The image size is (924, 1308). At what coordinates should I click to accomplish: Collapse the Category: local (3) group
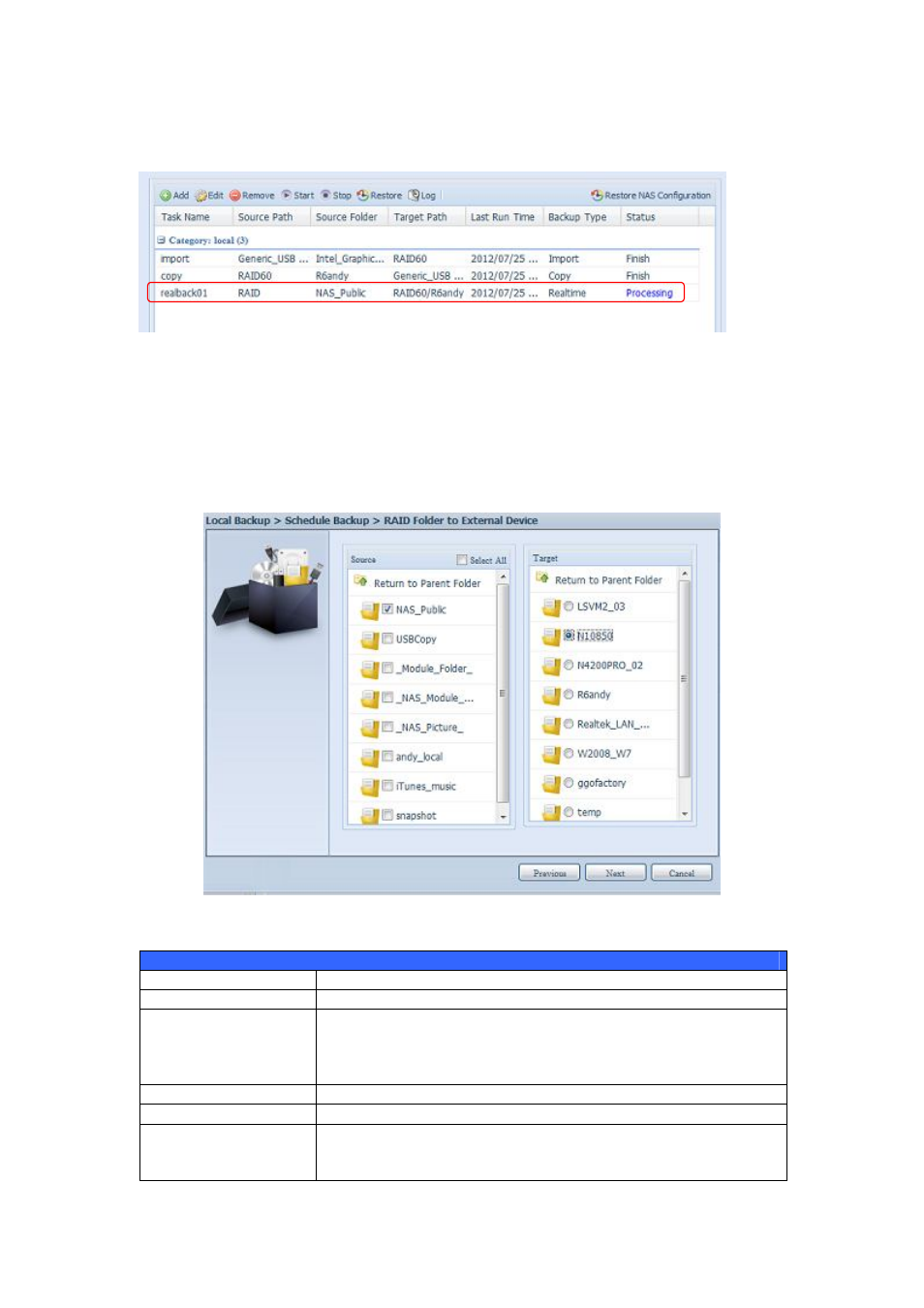coord(162,240)
